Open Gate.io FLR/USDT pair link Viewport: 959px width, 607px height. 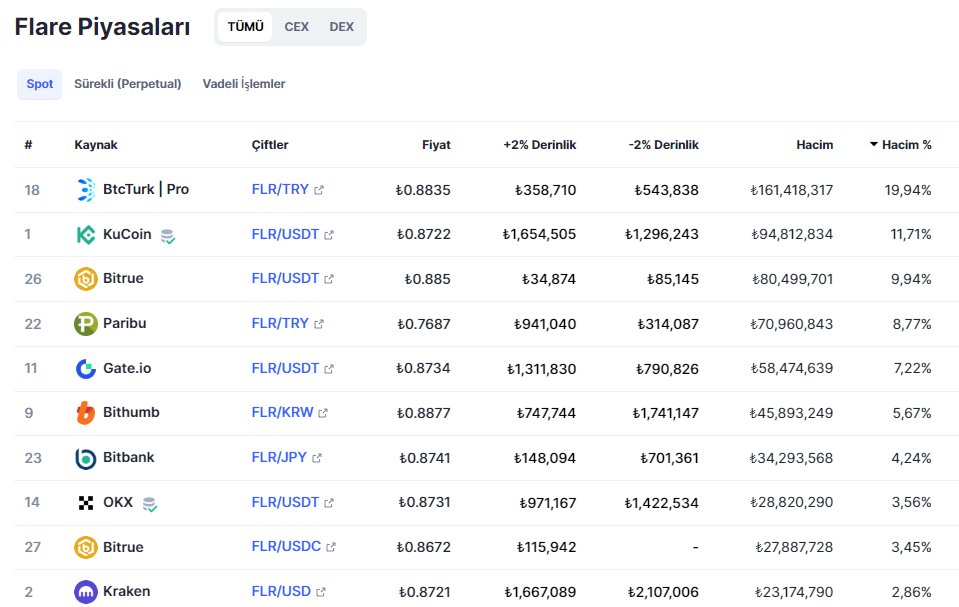(285, 368)
